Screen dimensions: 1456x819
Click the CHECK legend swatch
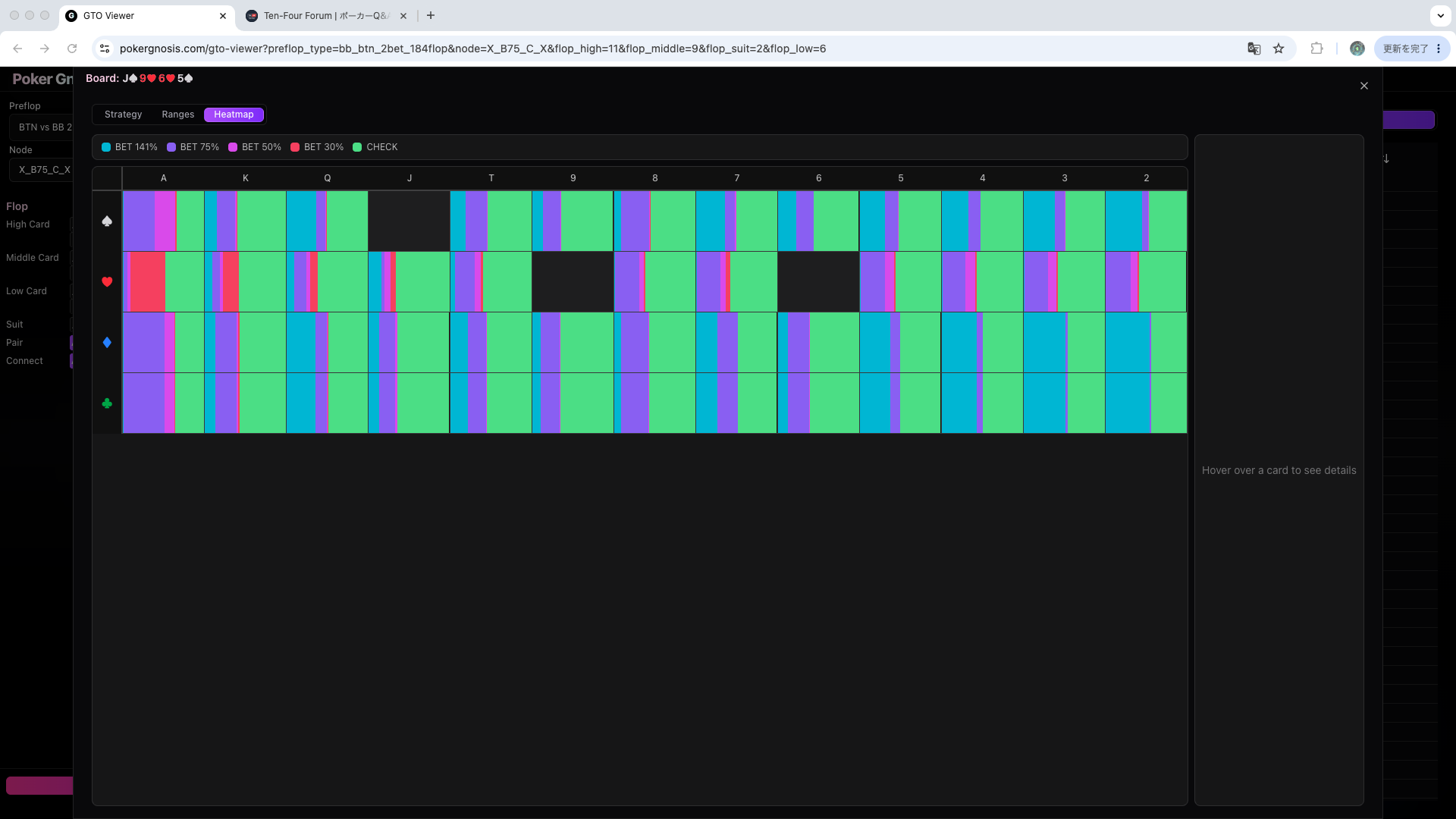coord(357,147)
